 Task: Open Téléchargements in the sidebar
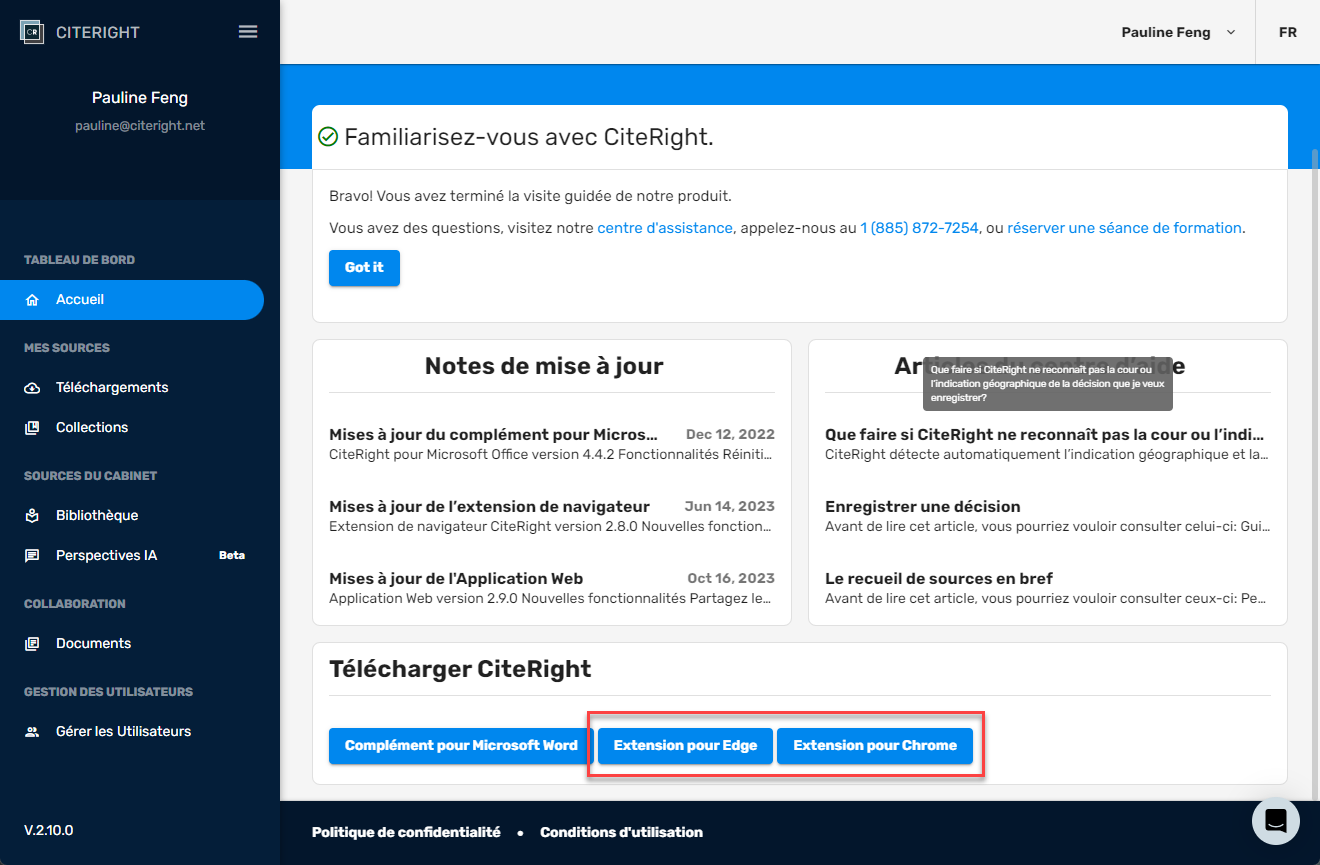pos(132,388)
